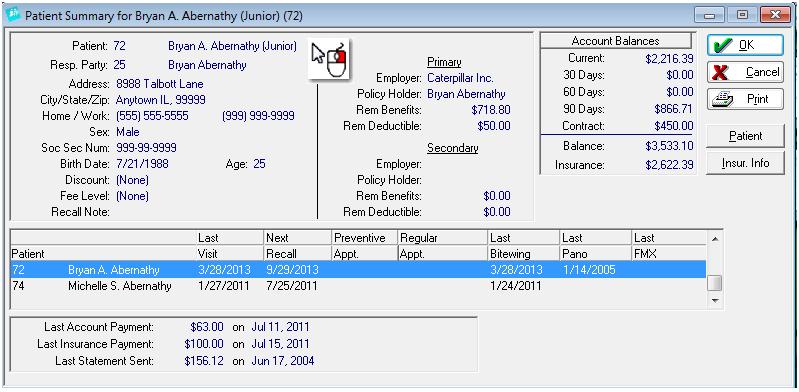Viewport: 799px width, 392px height.
Task: Click the mouse pointer icon near patient name
Action: [x=329, y=58]
